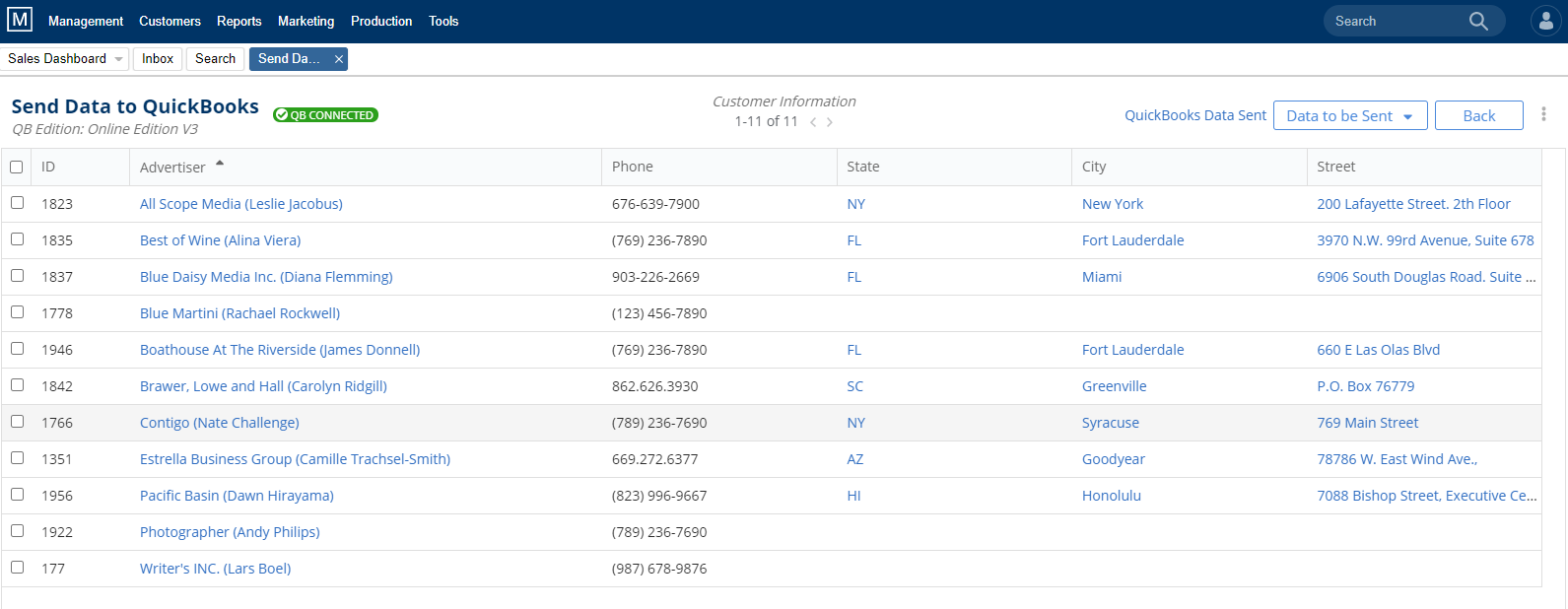The image size is (1568, 609).
Task: Sort by the Street column header
Action: coord(1336,167)
